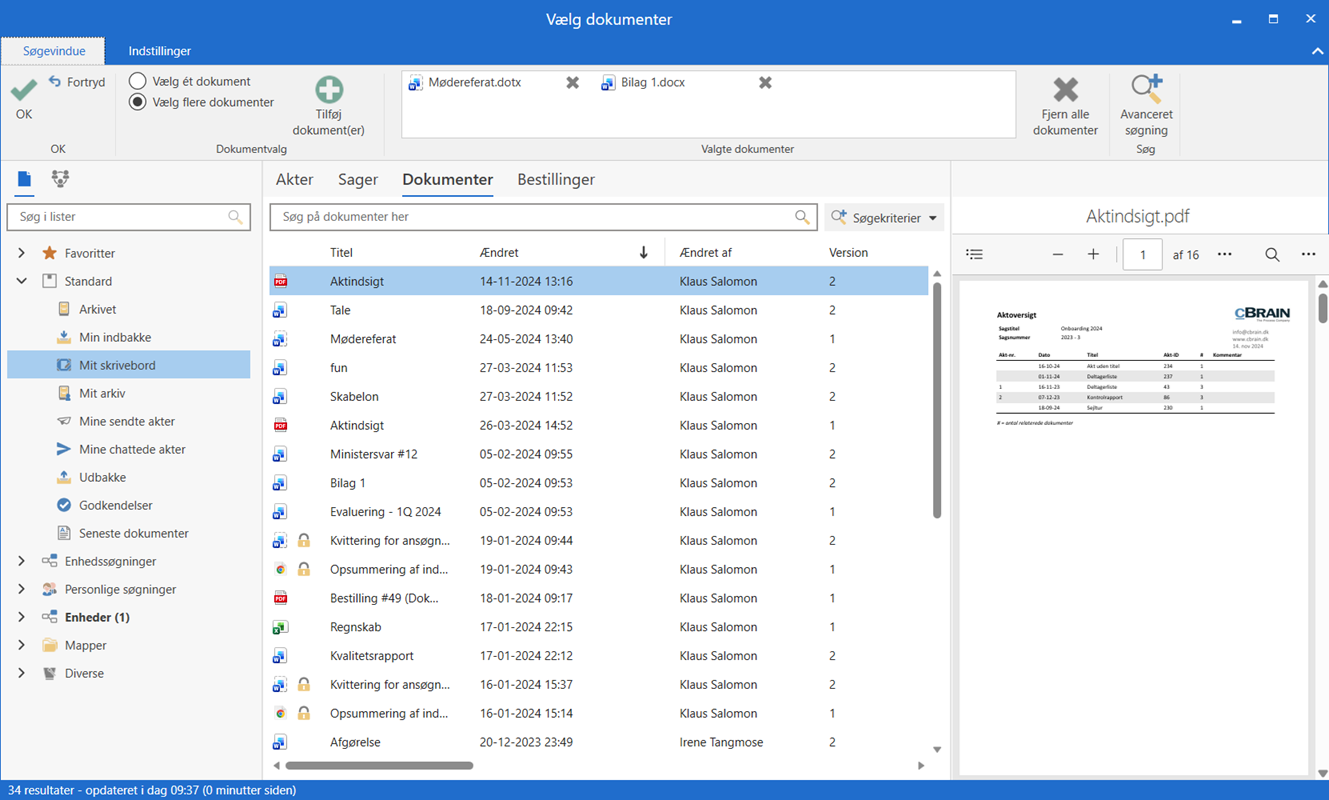This screenshot has height=800, width=1329.
Task: Toggle the preview table of contents icon
Action: point(975,255)
